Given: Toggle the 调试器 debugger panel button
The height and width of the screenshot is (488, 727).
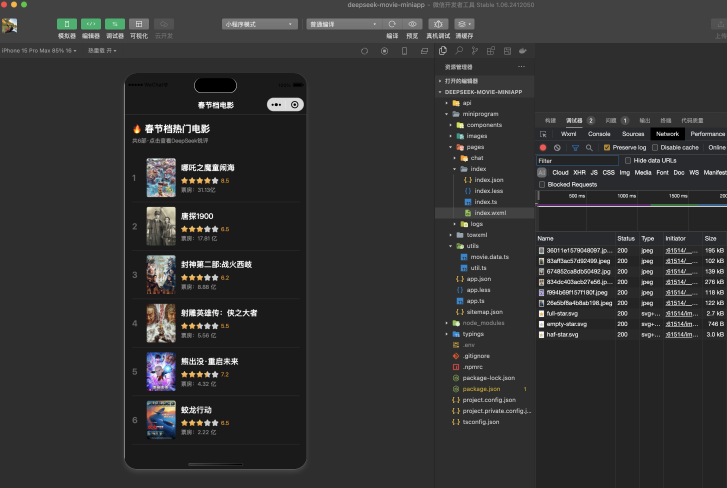Looking at the screenshot, I should [x=115, y=23].
